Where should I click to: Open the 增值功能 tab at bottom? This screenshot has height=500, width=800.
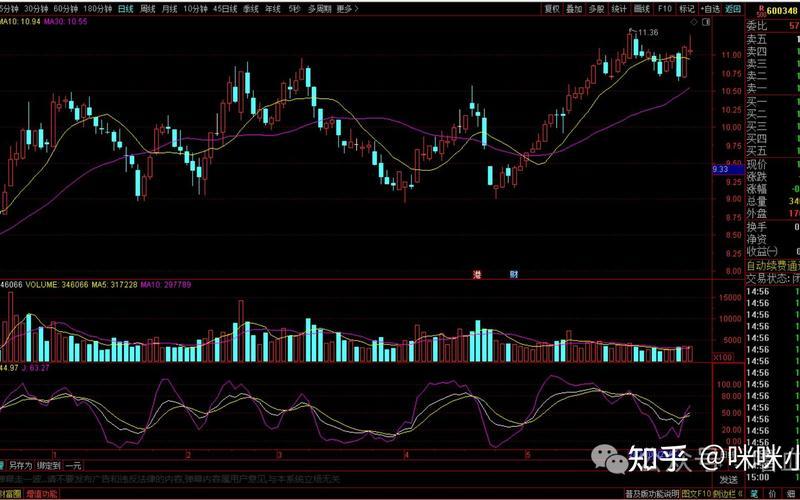[x=42, y=494]
